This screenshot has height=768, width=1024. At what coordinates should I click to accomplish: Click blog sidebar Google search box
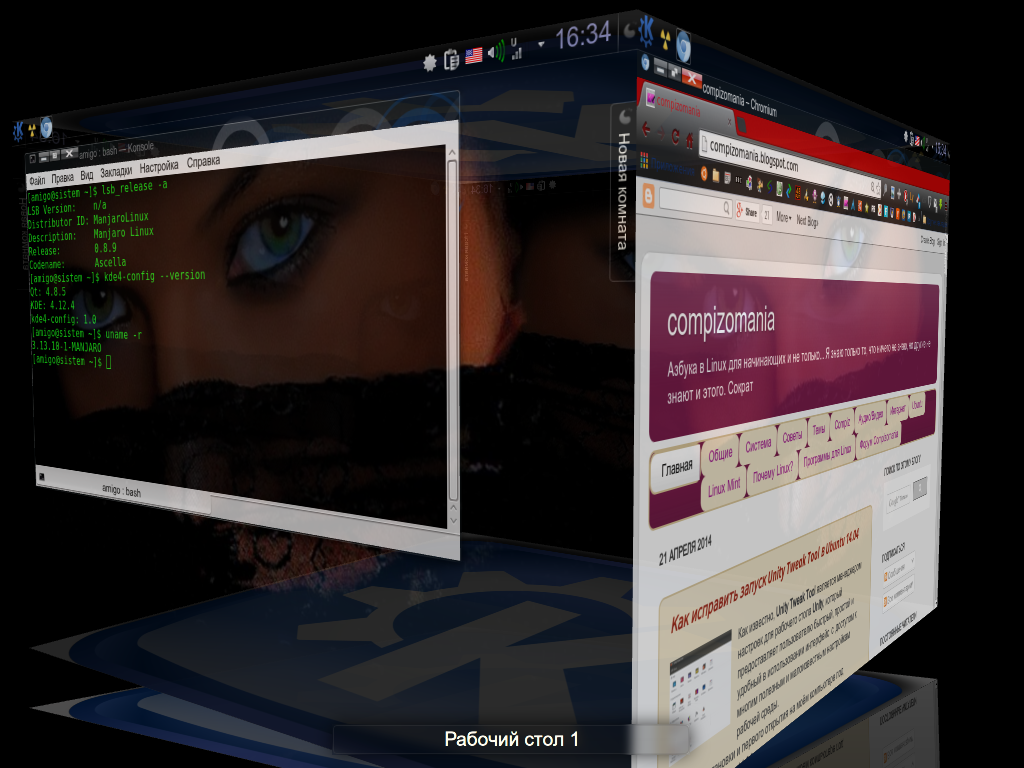[899, 501]
